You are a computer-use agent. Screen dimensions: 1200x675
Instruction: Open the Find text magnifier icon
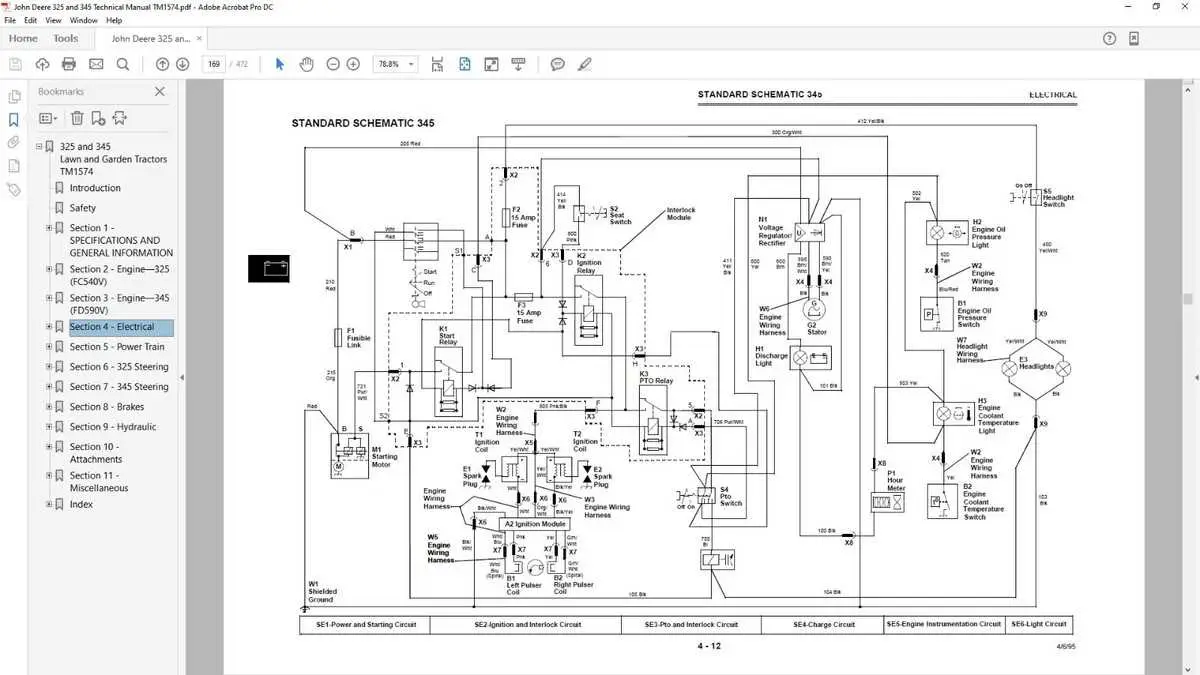[123, 64]
